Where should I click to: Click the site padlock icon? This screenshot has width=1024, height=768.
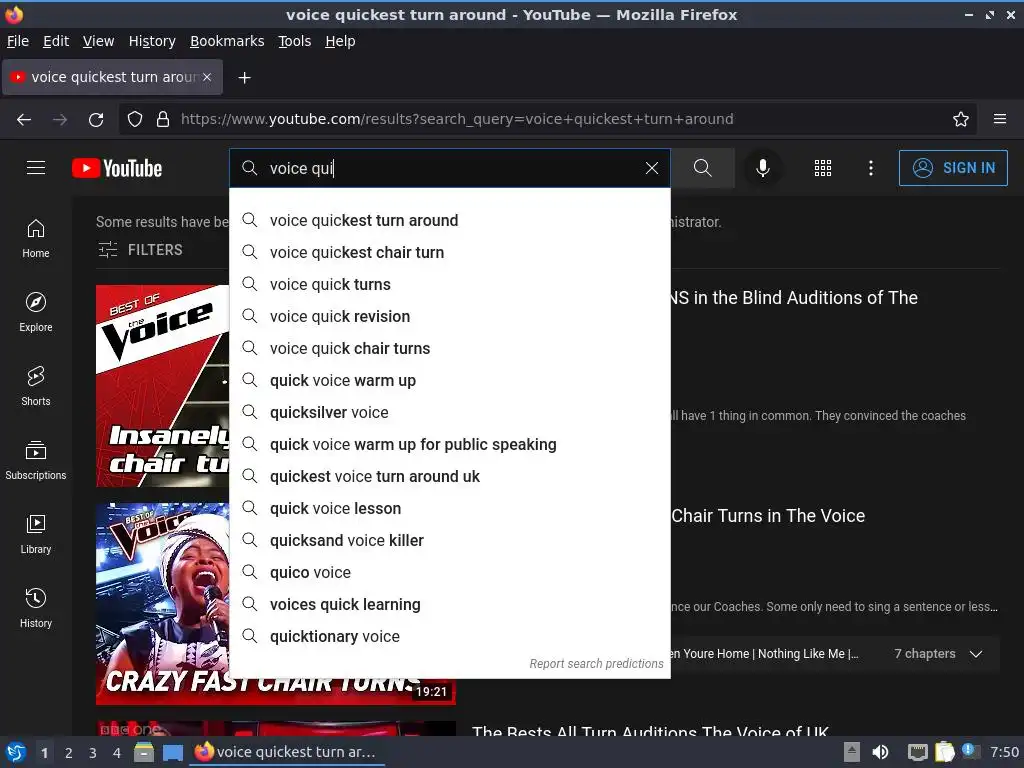click(x=163, y=119)
